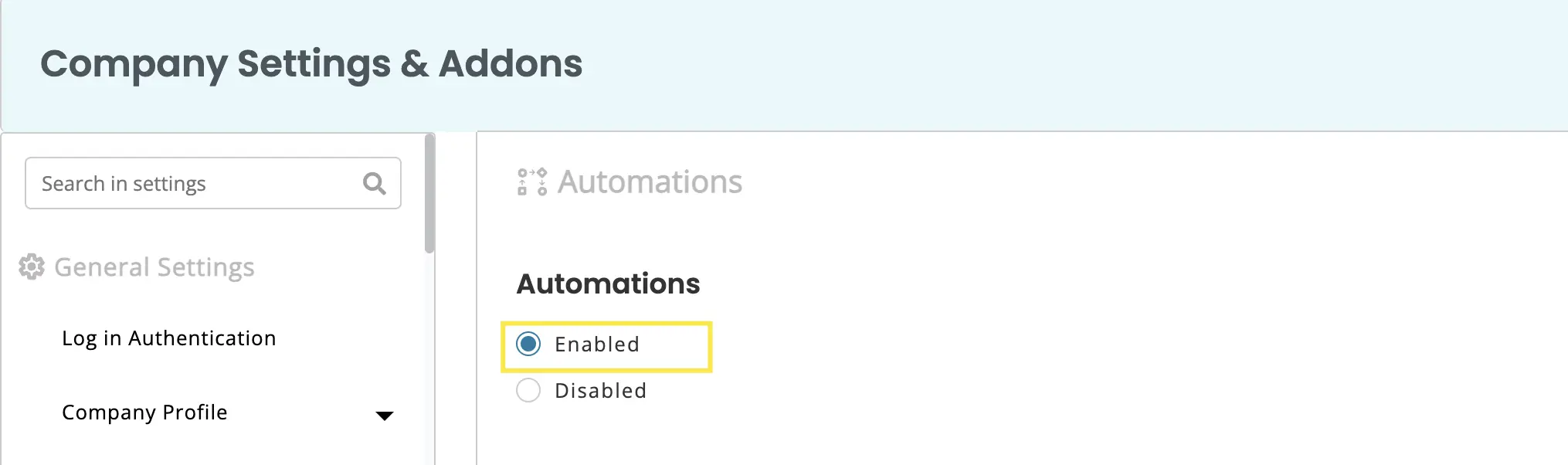1568x465 pixels.
Task: Disable Automations by selecting Disabled
Action: [x=528, y=391]
